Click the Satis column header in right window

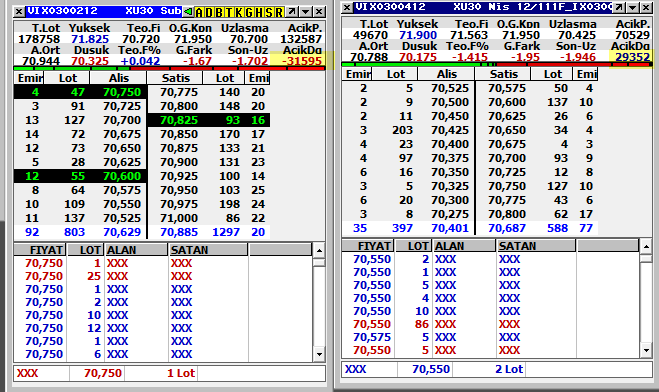click(503, 74)
